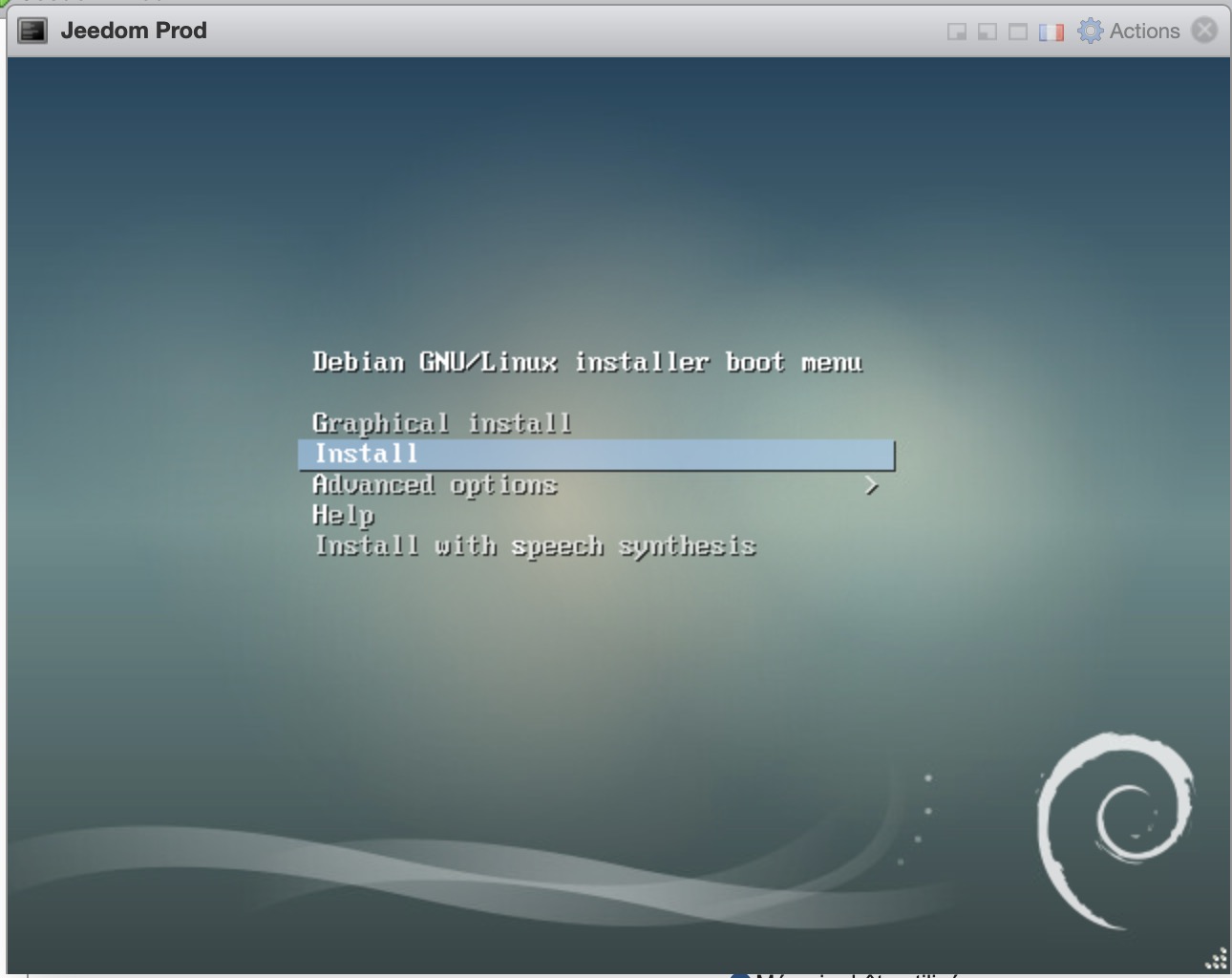Select Graphical install boot option
The height and width of the screenshot is (978, 1232).
coord(441,423)
